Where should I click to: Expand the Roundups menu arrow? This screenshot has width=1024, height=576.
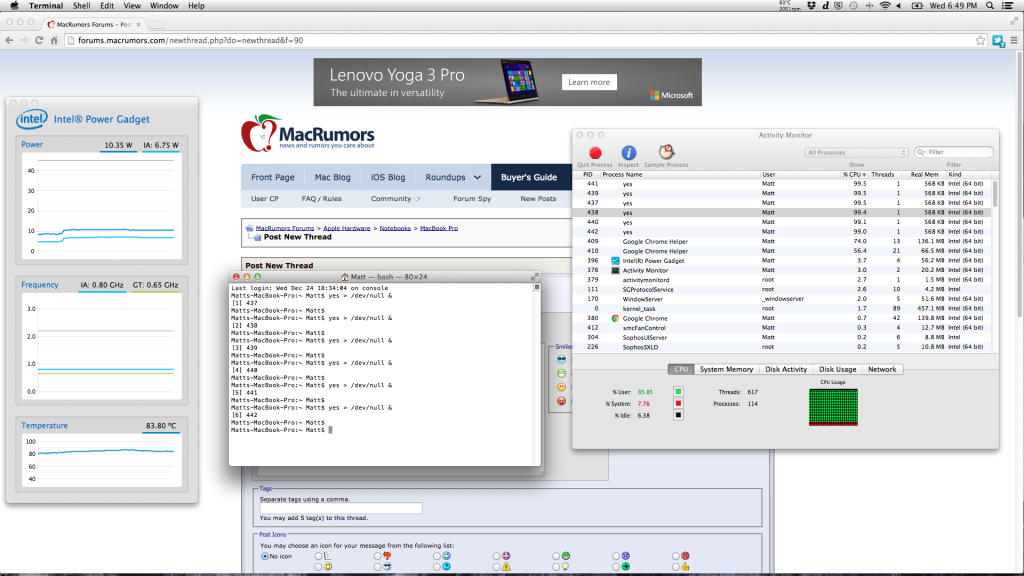477,178
